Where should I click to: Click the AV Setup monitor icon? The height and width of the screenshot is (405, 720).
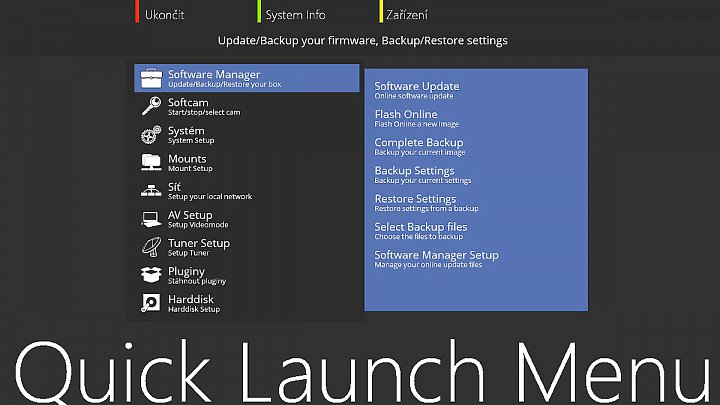coord(151,218)
